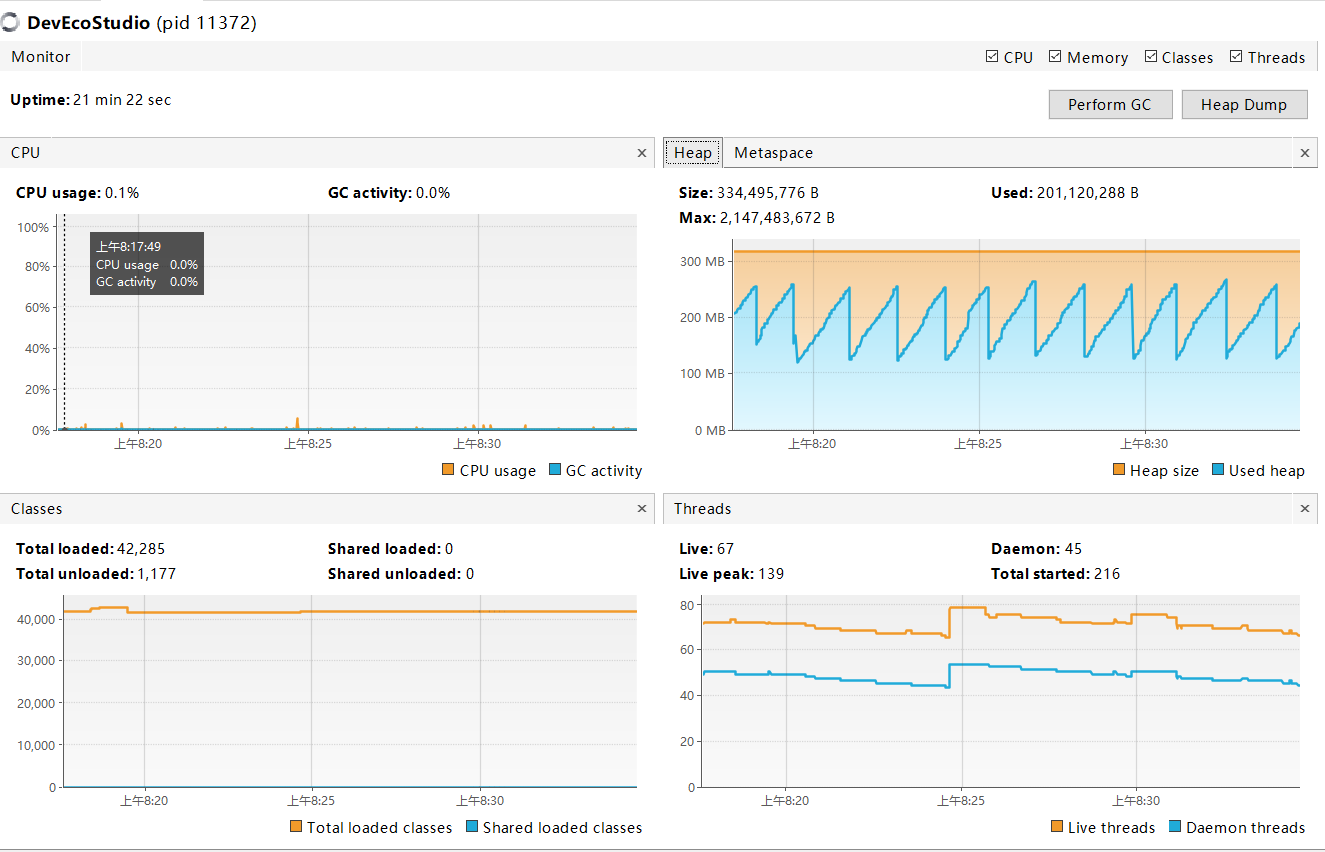Click the Heap size orange legend swatch
This screenshot has height=852, width=1325.
tap(1119, 470)
